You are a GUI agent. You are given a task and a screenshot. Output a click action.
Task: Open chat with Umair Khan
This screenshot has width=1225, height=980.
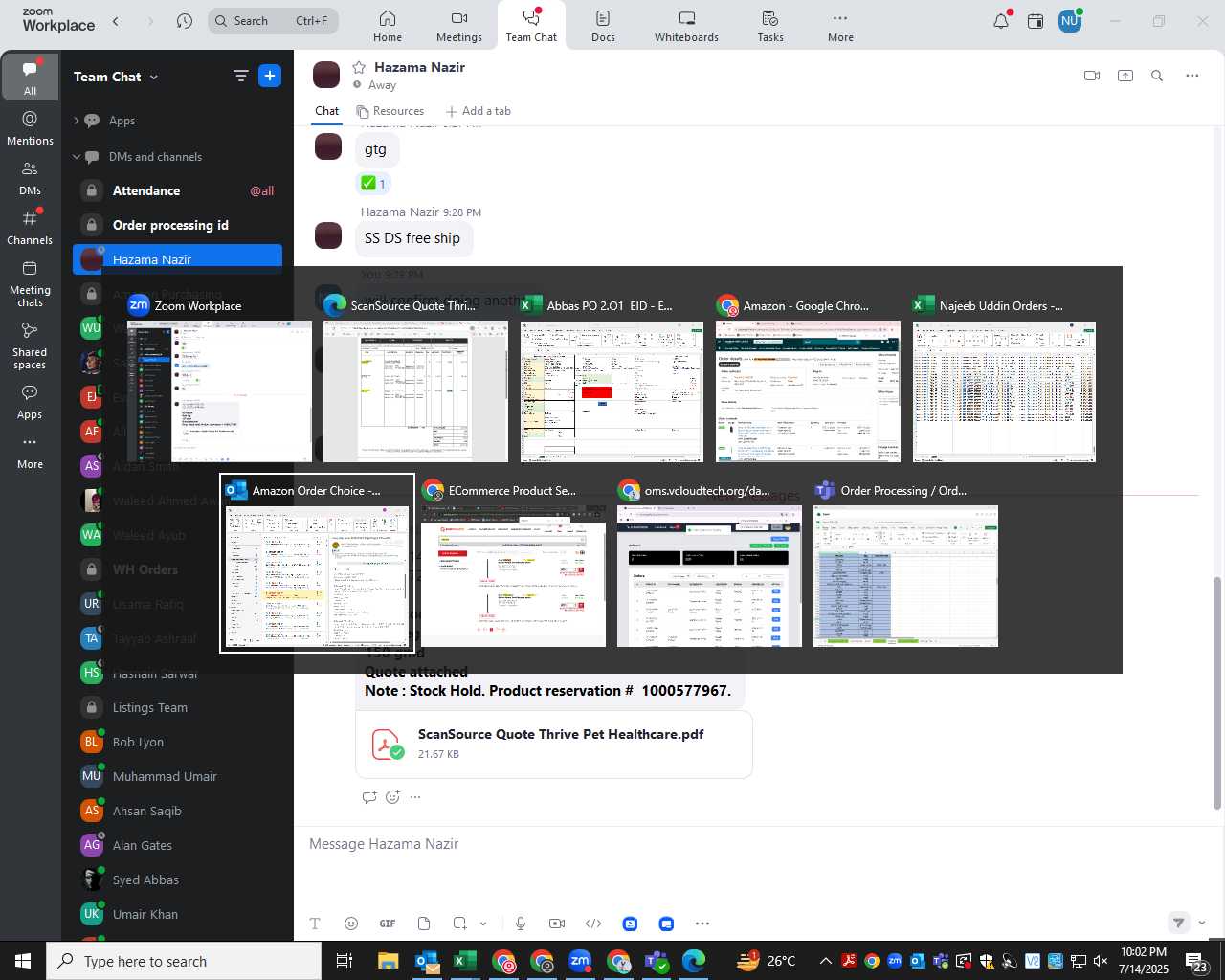pyautogui.click(x=177, y=914)
